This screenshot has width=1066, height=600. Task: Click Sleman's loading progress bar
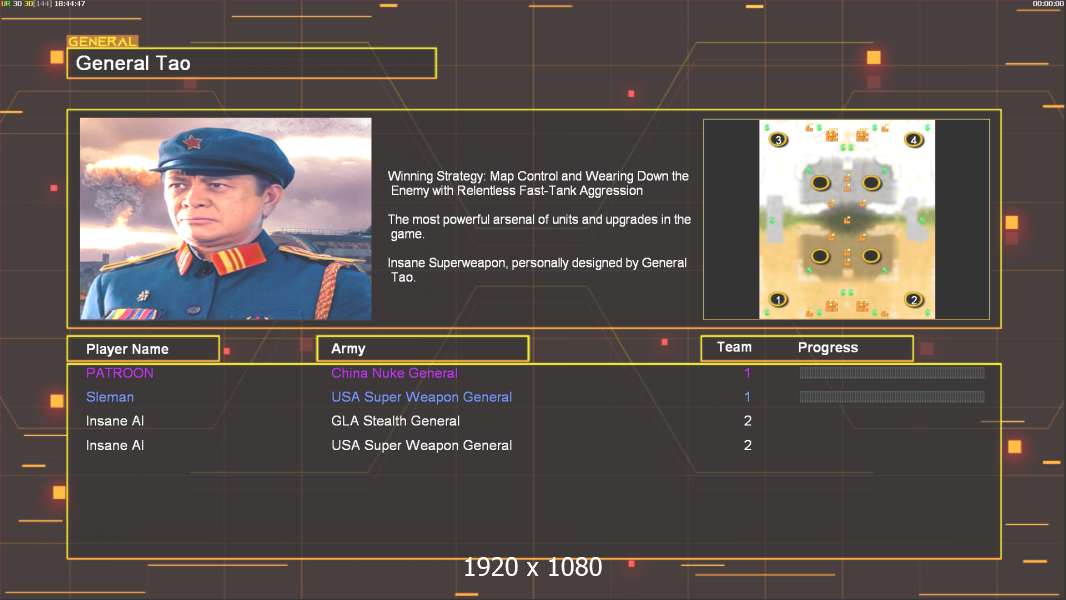(x=892, y=397)
